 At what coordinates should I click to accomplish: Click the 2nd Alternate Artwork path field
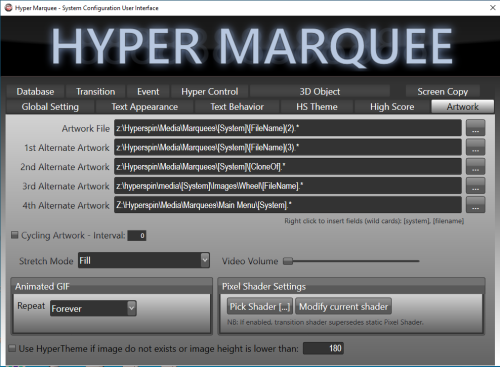pos(288,167)
